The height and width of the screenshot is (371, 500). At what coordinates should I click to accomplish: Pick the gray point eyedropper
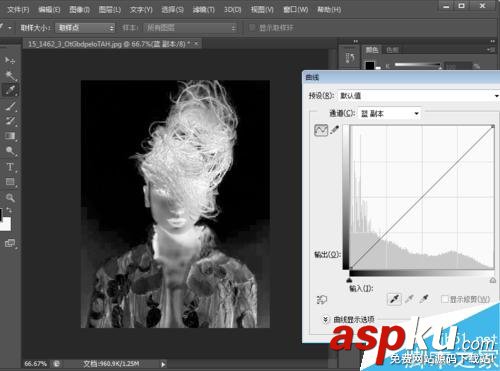[409, 299]
